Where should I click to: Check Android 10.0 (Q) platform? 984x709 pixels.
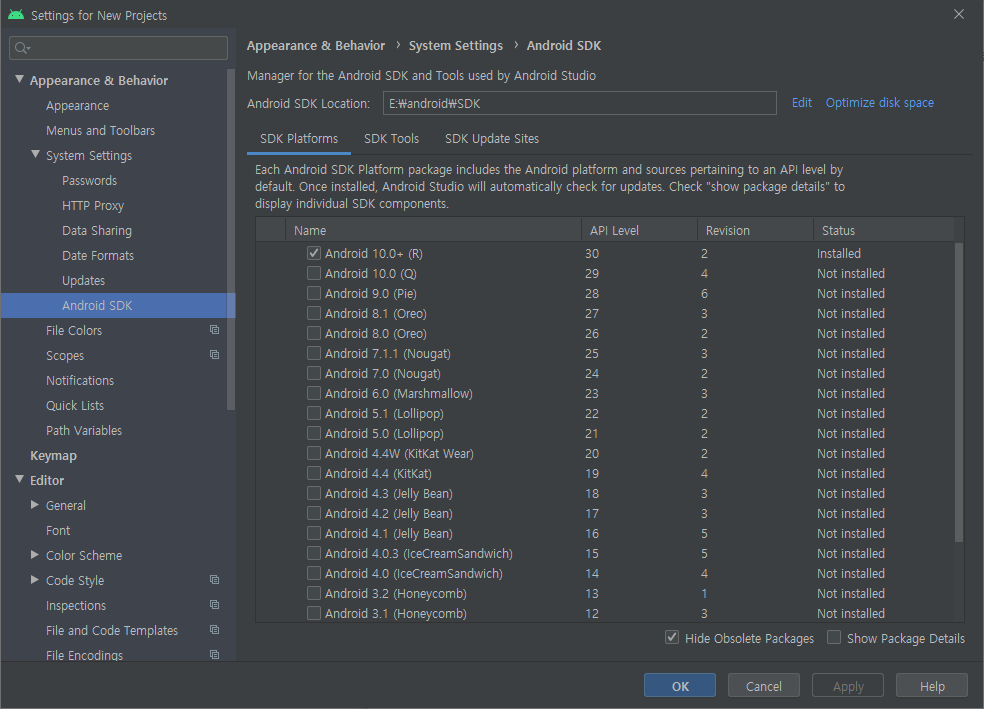pyautogui.click(x=314, y=274)
